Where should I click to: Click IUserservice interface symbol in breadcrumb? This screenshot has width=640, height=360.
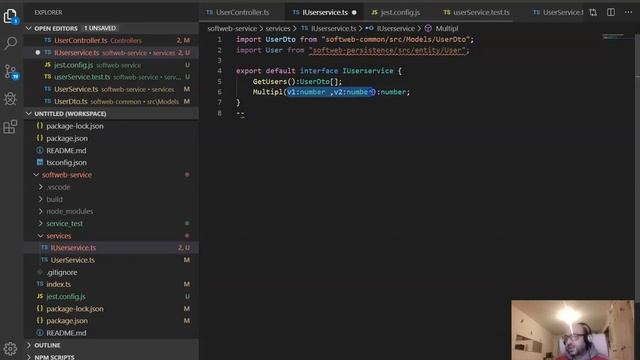[x=391, y=29]
